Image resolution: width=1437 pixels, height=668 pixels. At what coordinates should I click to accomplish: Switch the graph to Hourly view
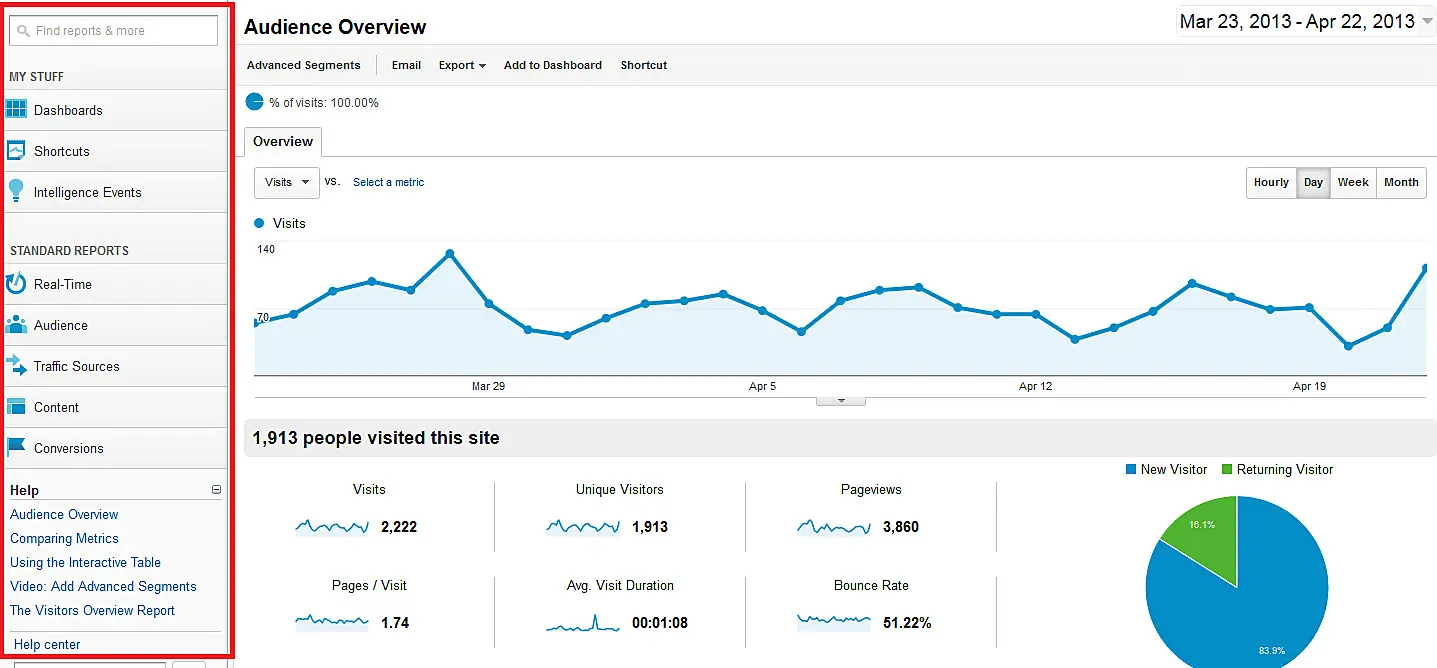(1270, 182)
